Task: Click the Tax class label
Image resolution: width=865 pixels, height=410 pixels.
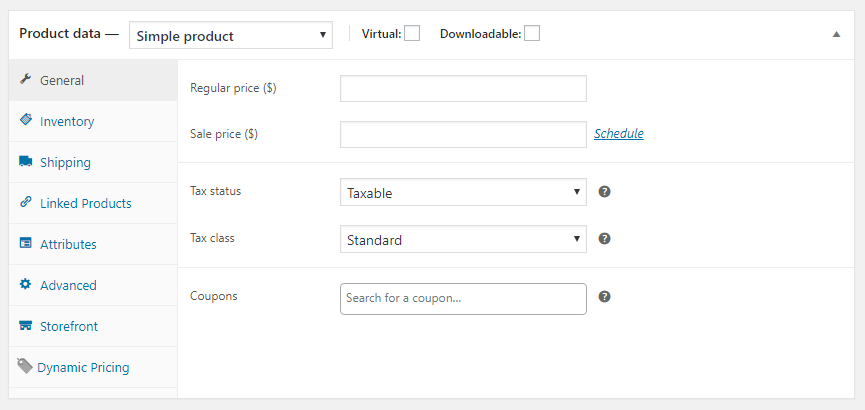Action: (x=212, y=238)
